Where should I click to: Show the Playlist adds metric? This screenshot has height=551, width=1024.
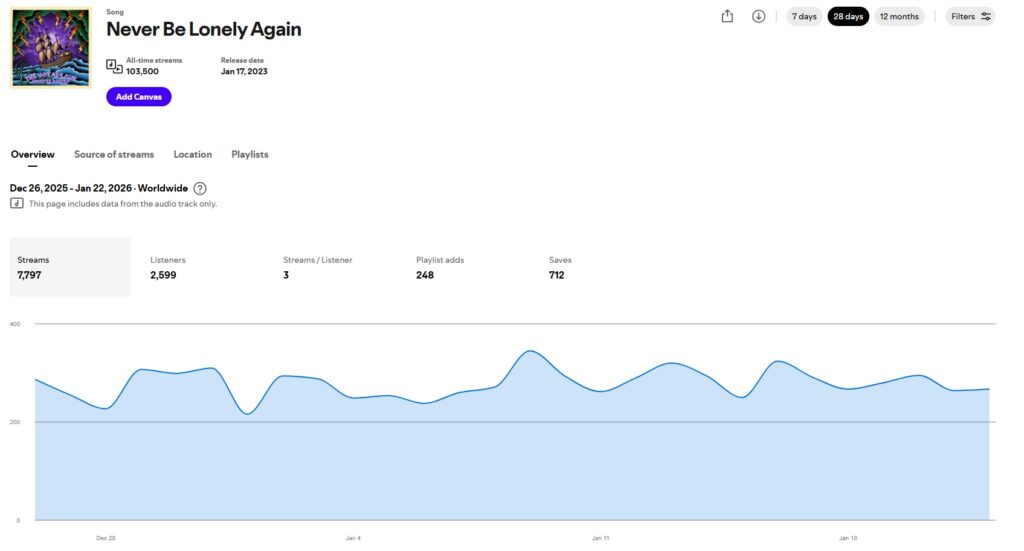(440, 267)
